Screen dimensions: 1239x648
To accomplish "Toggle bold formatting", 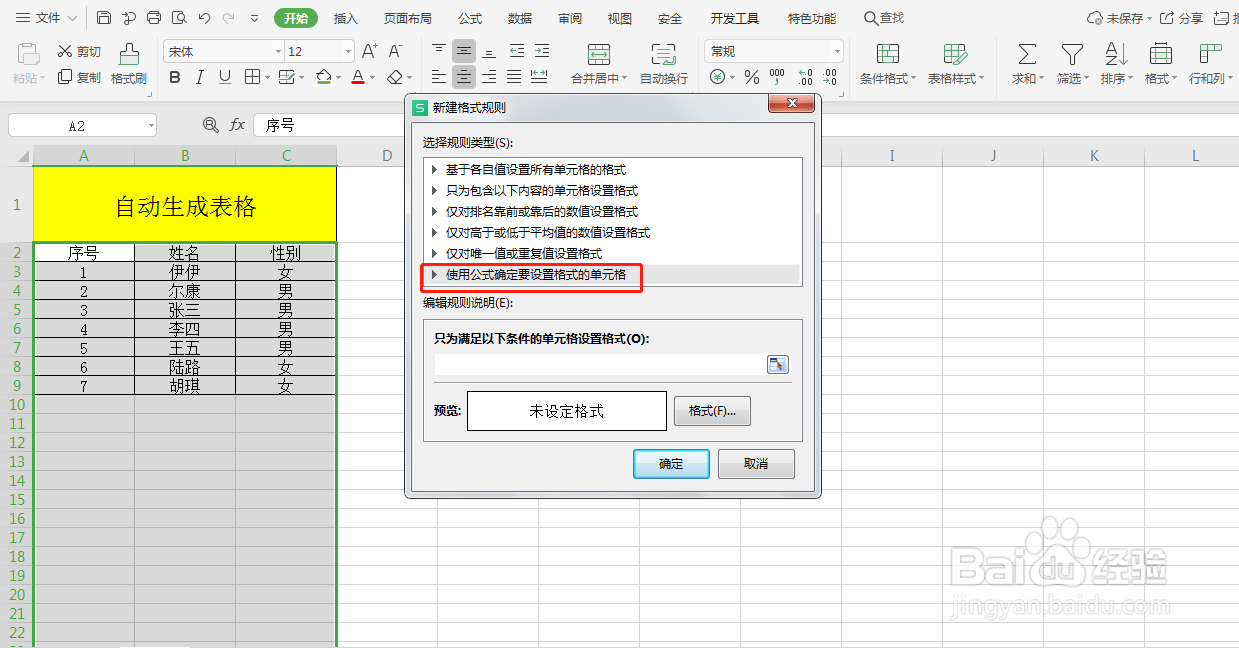I will pyautogui.click(x=174, y=77).
